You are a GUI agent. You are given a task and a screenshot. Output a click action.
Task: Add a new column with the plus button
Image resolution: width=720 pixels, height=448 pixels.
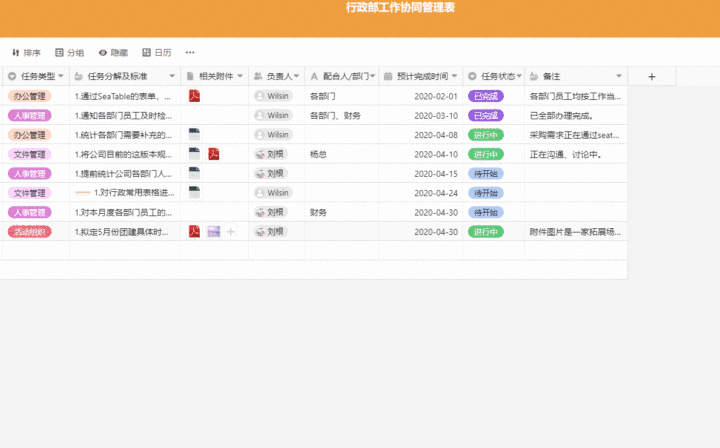point(652,77)
